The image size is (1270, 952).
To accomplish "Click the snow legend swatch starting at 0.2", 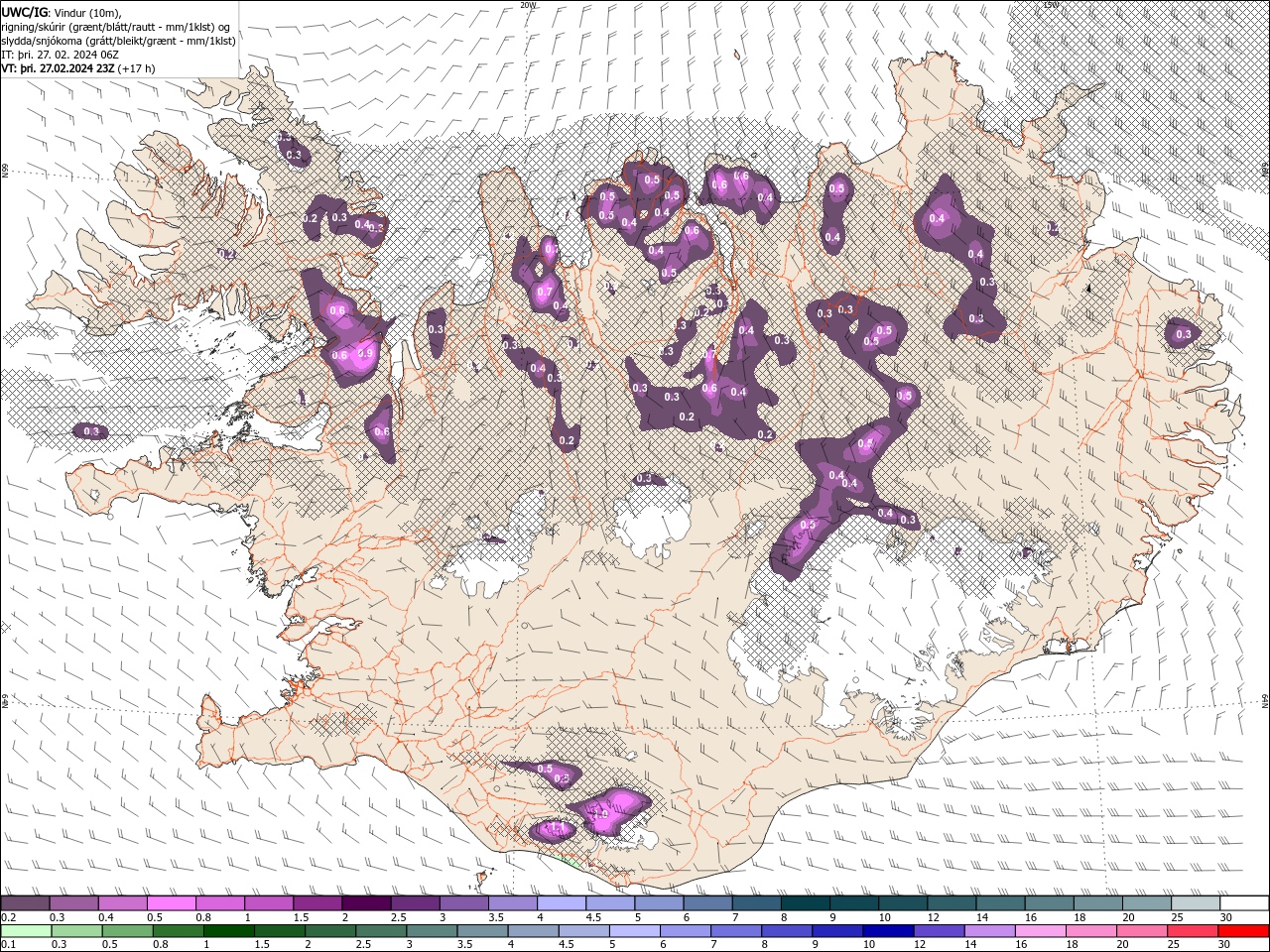I will 25,903.
